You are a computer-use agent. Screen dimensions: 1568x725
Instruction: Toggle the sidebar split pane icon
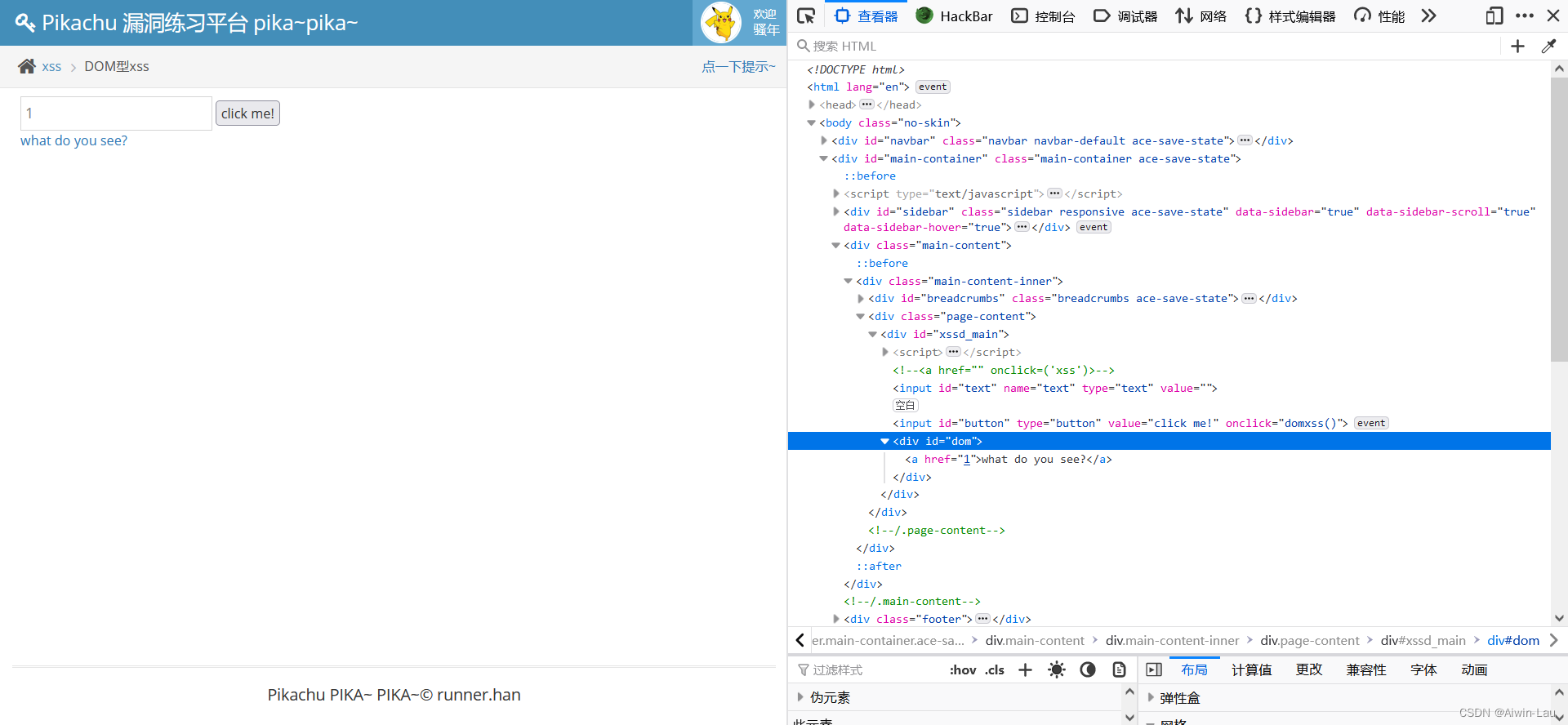1154,669
